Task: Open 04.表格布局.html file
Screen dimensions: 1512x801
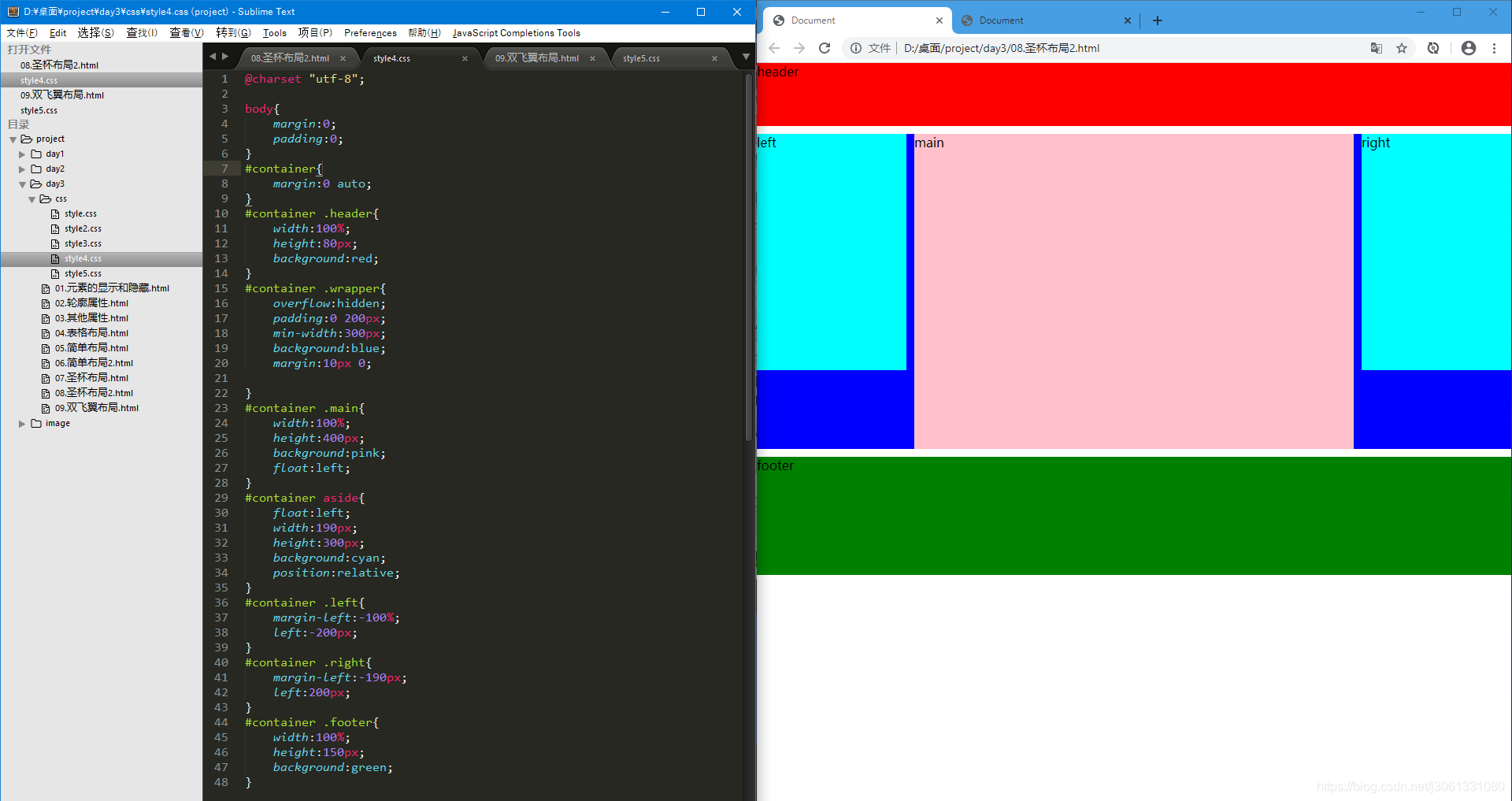Action: click(91, 333)
